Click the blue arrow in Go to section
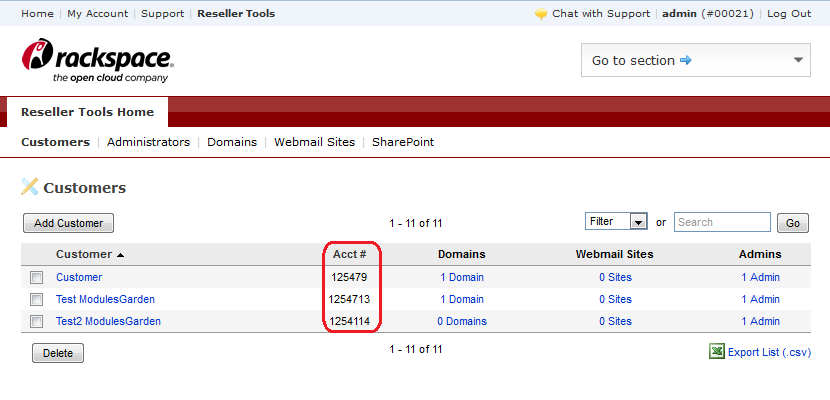The width and height of the screenshot is (830, 400). [685, 60]
